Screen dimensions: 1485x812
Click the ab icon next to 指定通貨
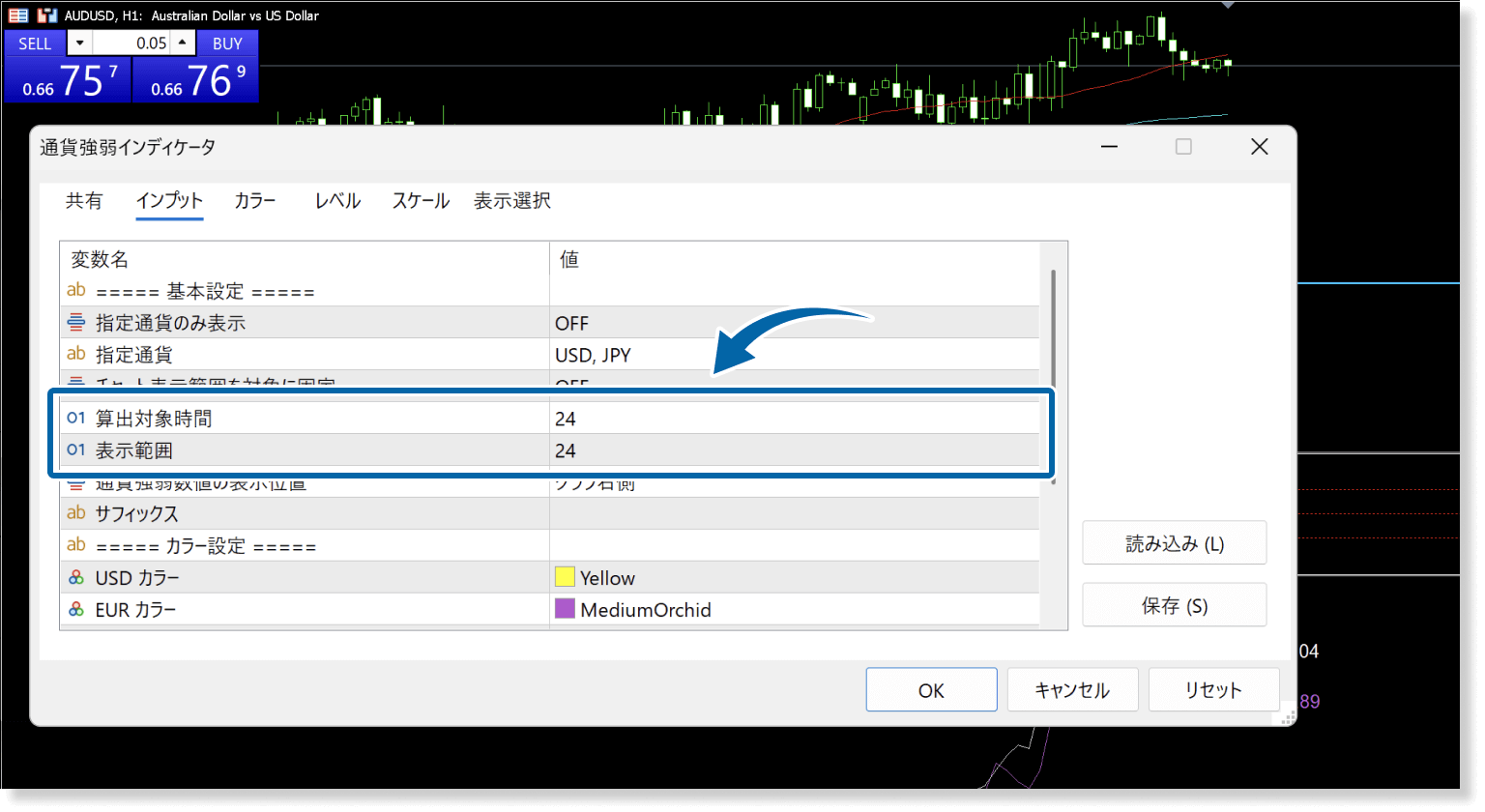(76, 354)
